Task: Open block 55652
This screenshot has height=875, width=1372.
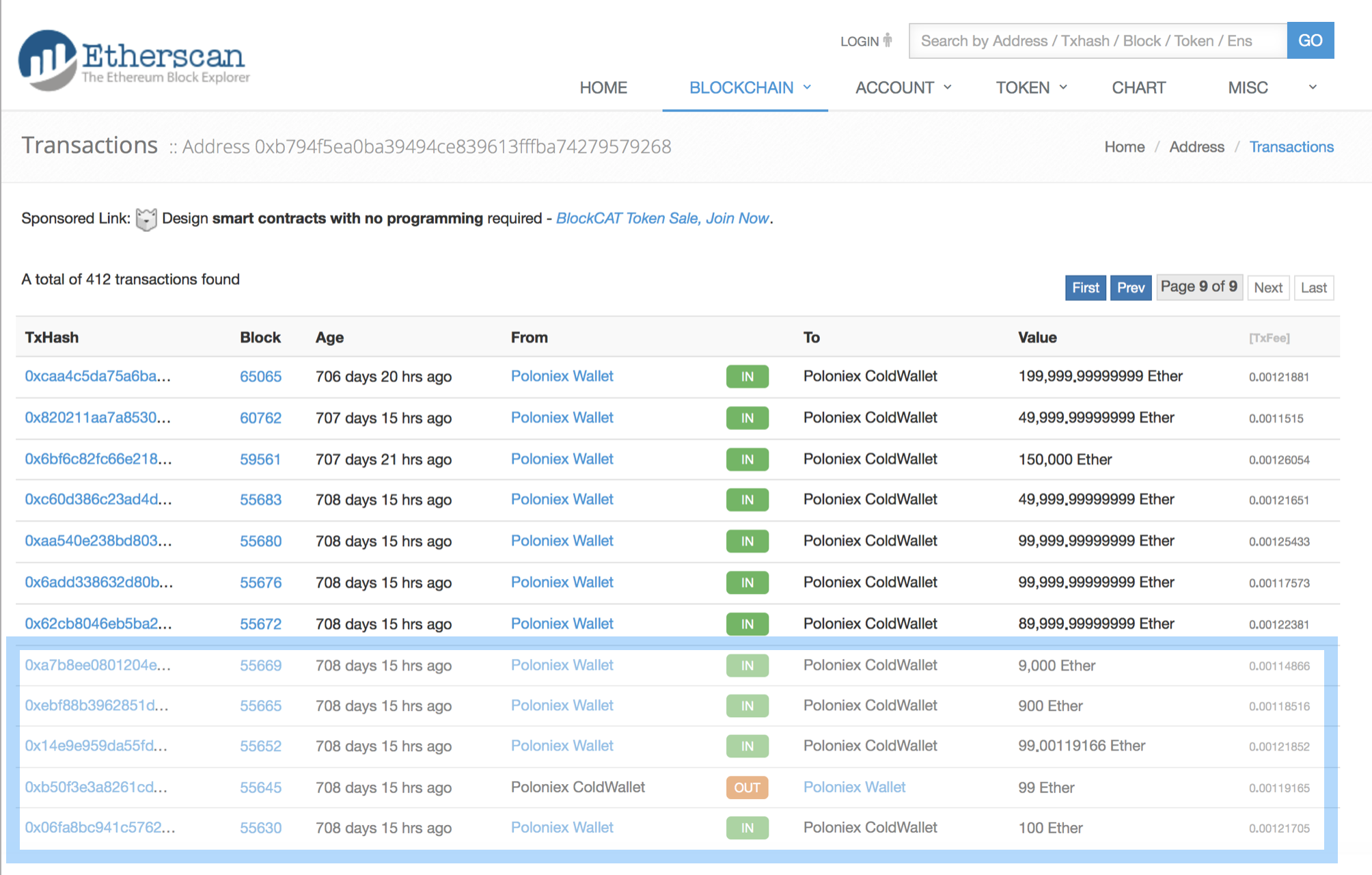Action: [x=260, y=746]
